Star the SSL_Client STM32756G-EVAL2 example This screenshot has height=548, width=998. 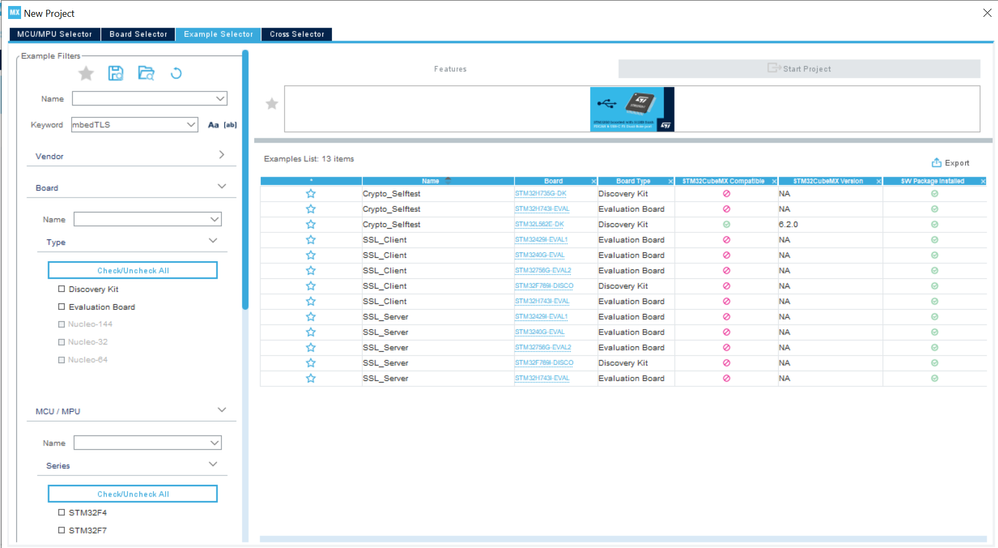[311, 270]
